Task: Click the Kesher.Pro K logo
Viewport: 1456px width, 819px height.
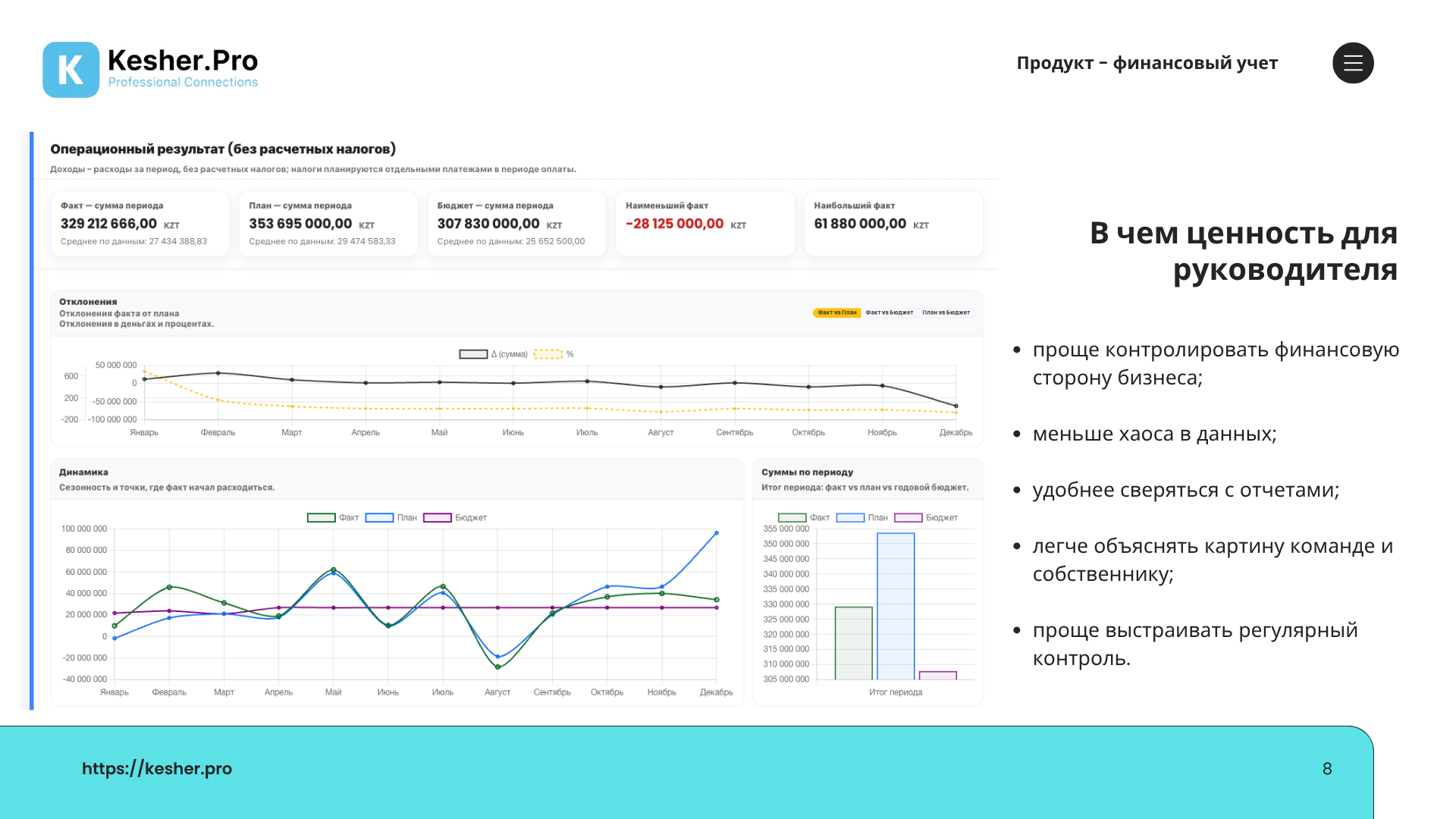Action: (71, 70)
